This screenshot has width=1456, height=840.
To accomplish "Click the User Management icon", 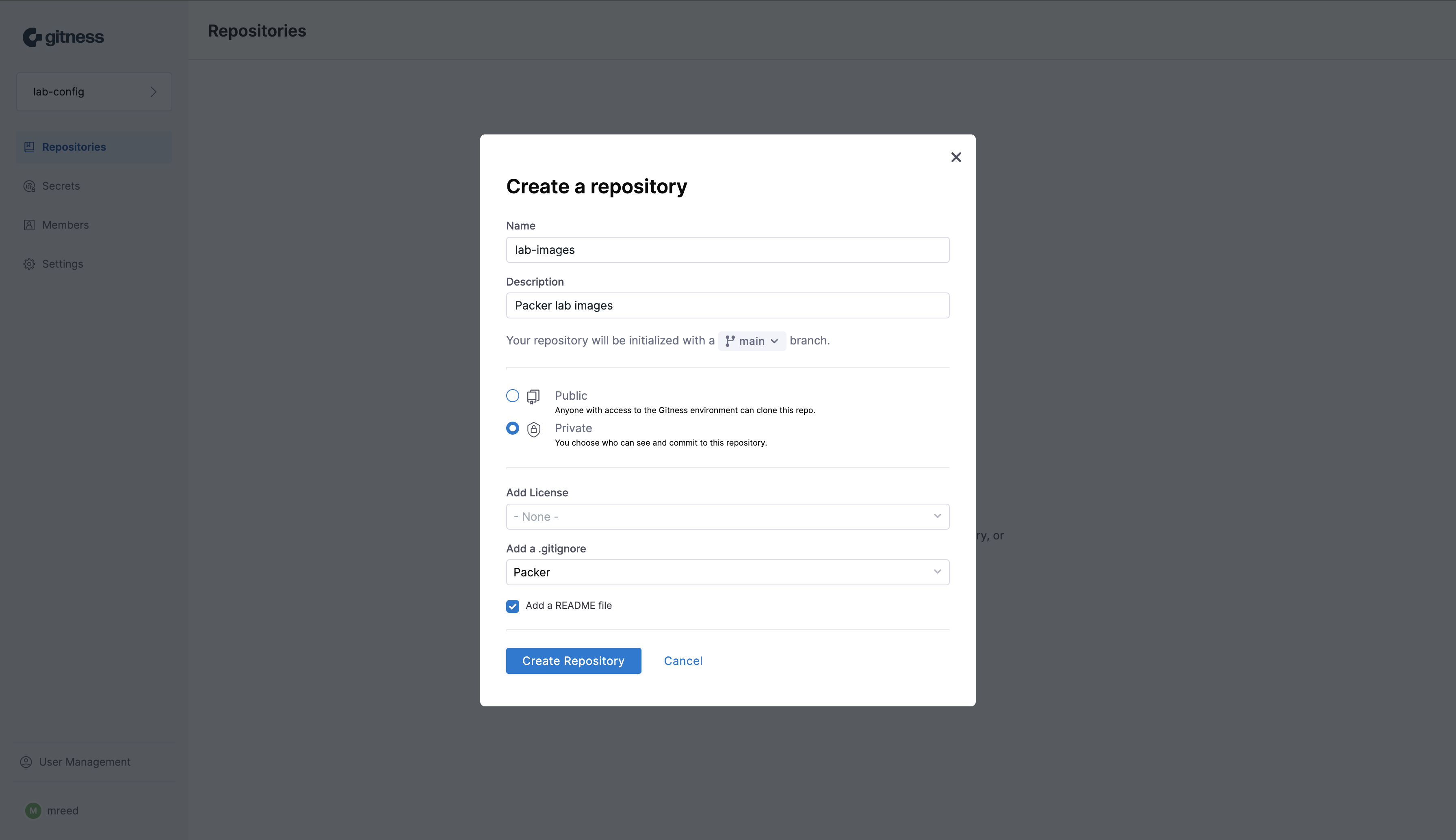I will coord(26,762).
